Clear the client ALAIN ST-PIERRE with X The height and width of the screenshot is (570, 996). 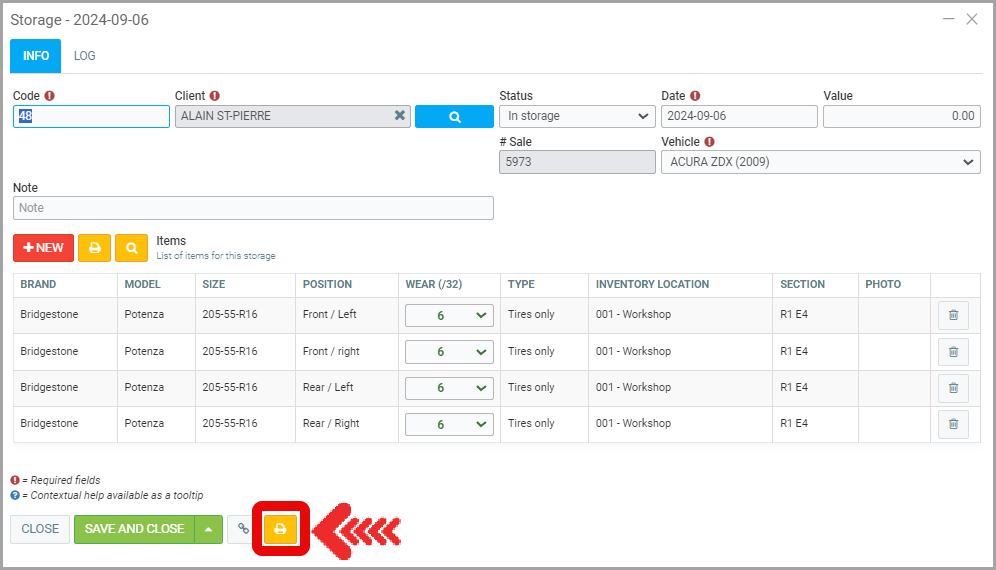click(x=400, y=116)
